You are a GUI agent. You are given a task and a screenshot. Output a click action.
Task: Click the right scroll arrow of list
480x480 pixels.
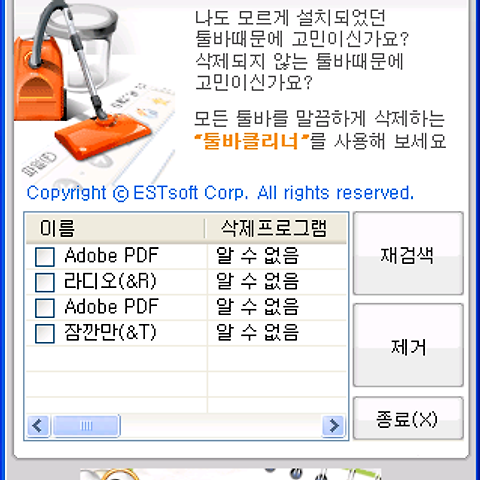[x=333, y=426]
